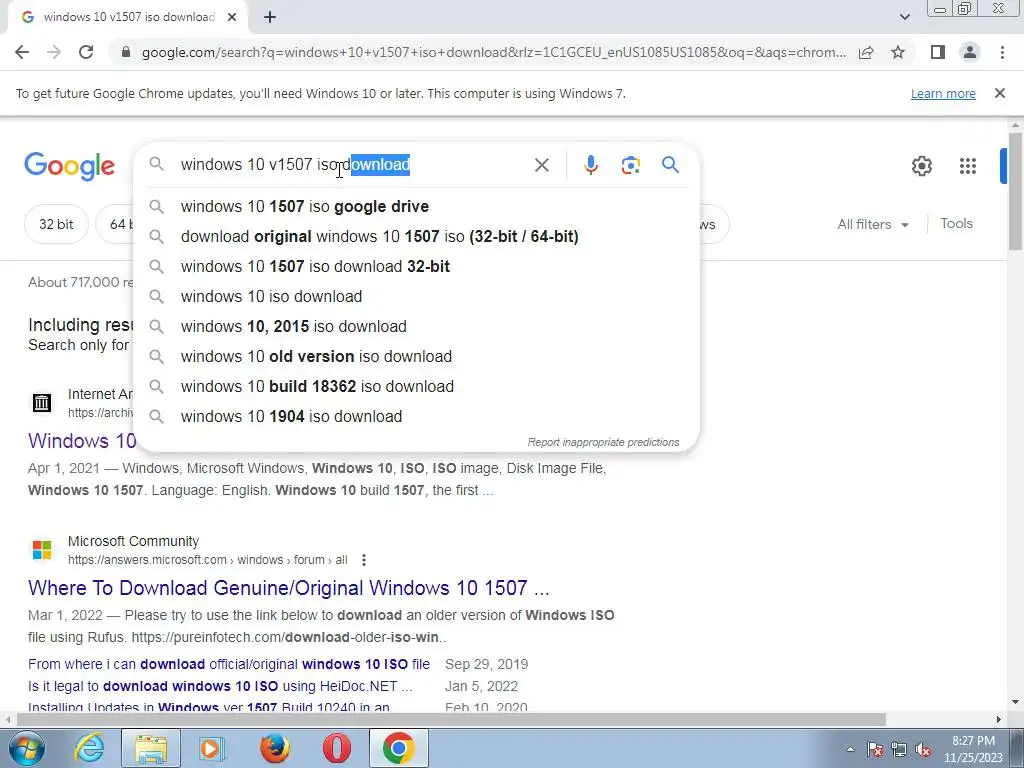The image size is (1024, 768).
Task: Open the tab search dropdown arrow
Action: 904,17
